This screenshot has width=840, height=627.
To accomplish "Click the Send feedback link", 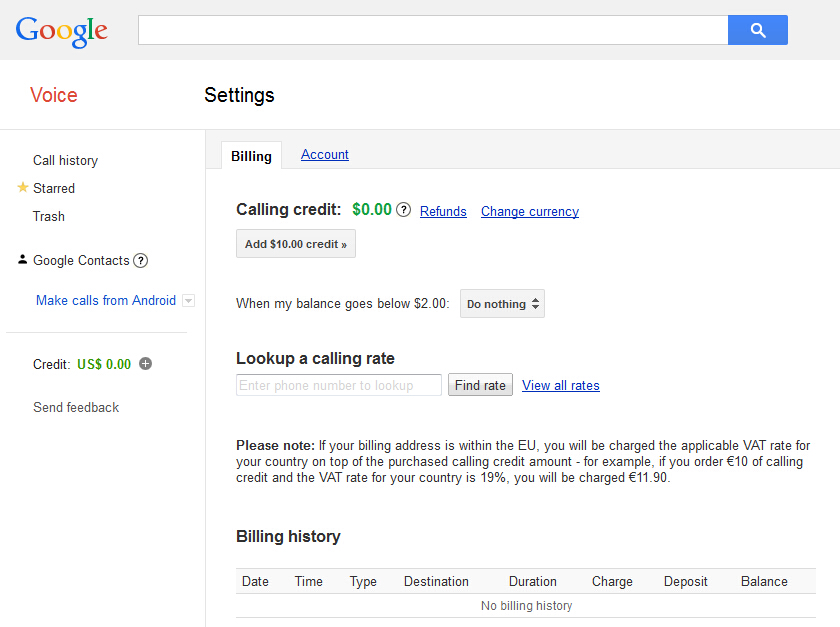I will coord(76,407).
